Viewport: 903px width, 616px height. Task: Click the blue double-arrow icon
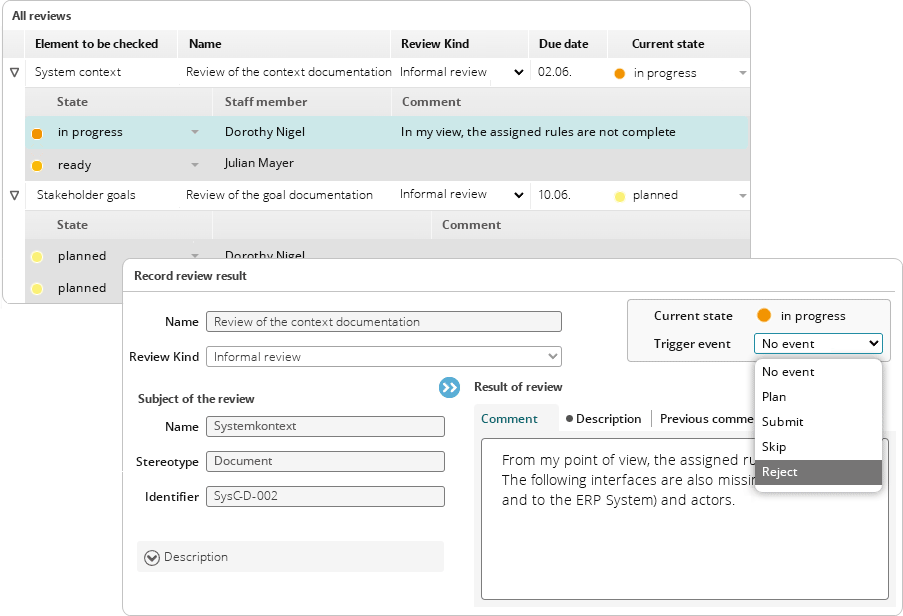coord(449,387)
